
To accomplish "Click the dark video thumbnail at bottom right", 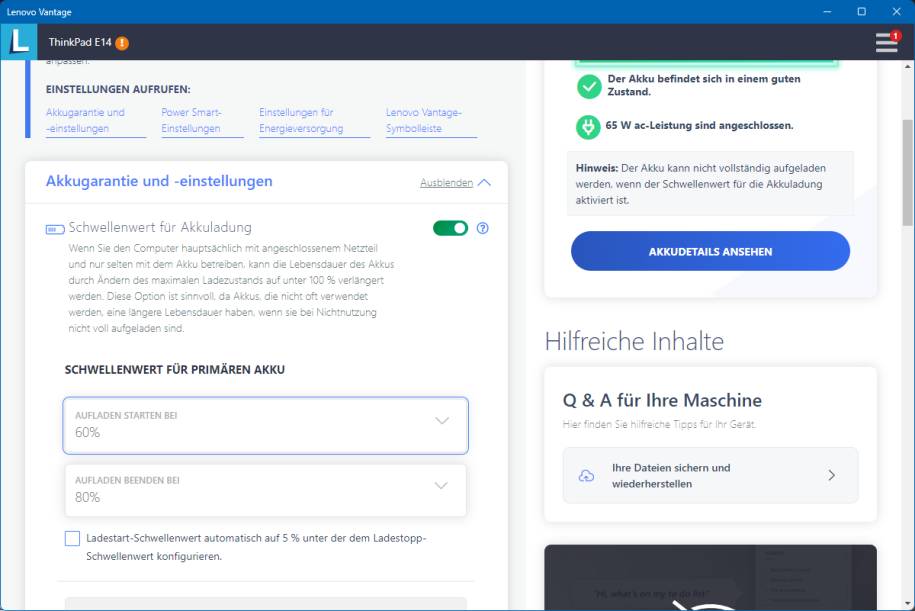I will 710,578.
